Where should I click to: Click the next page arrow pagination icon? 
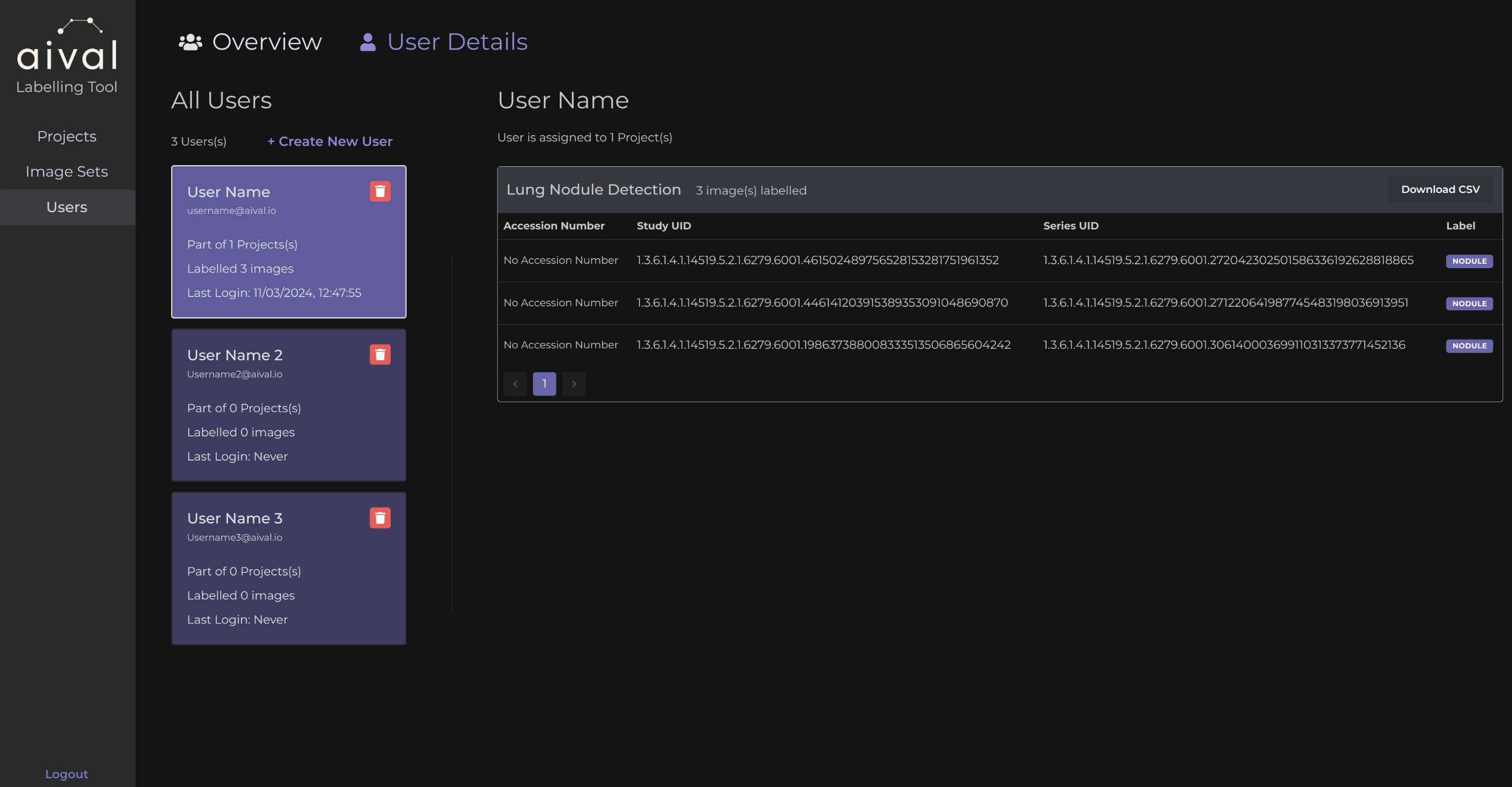pos(573,383)
